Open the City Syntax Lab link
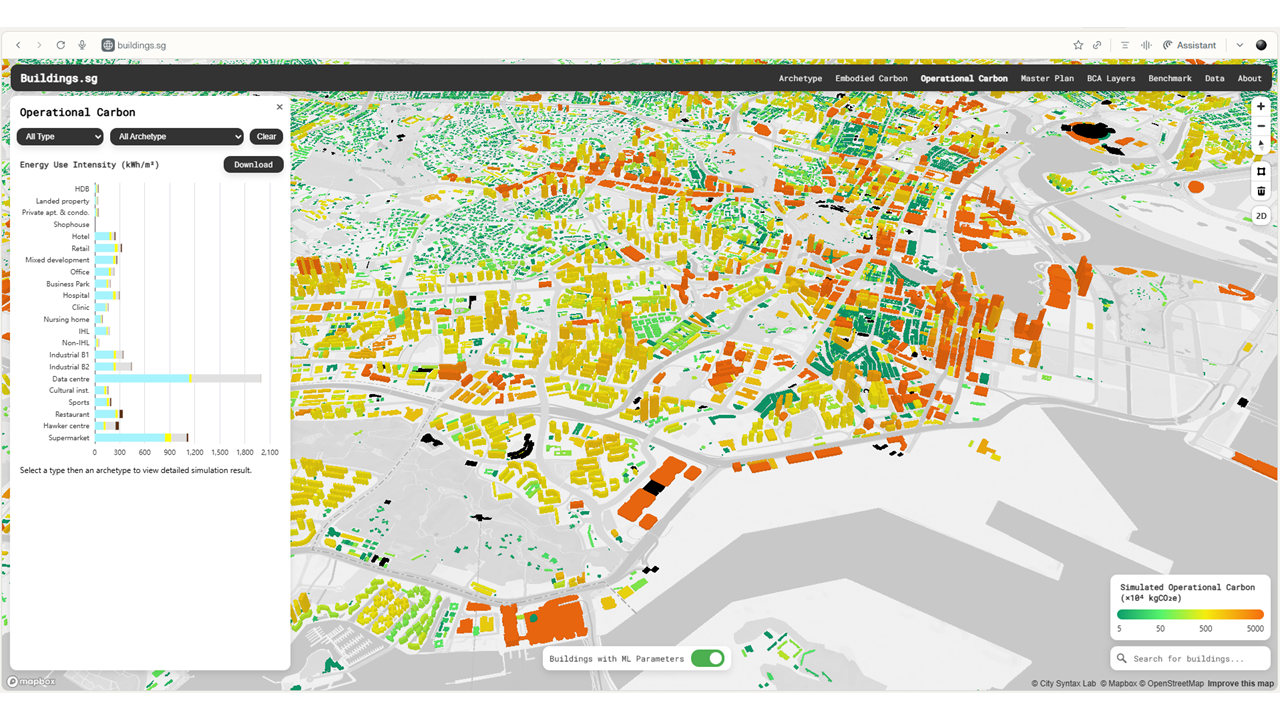1280x720 pixels. point(1064,684)
